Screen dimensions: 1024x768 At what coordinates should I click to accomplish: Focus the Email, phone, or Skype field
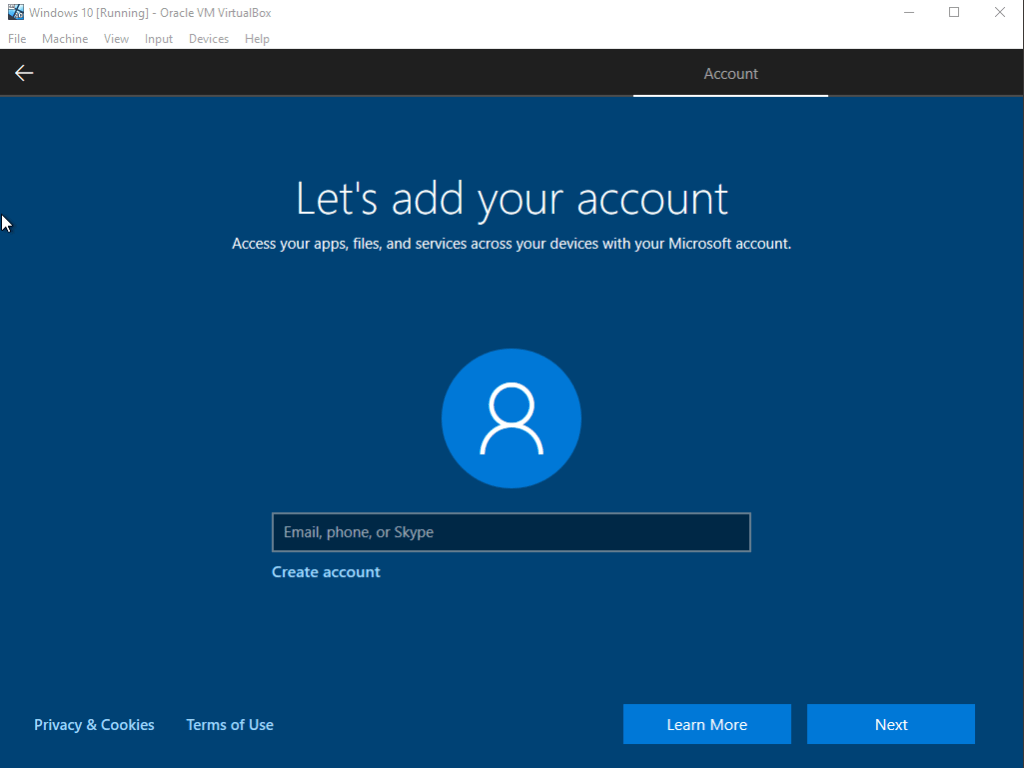tap(511, 532)
